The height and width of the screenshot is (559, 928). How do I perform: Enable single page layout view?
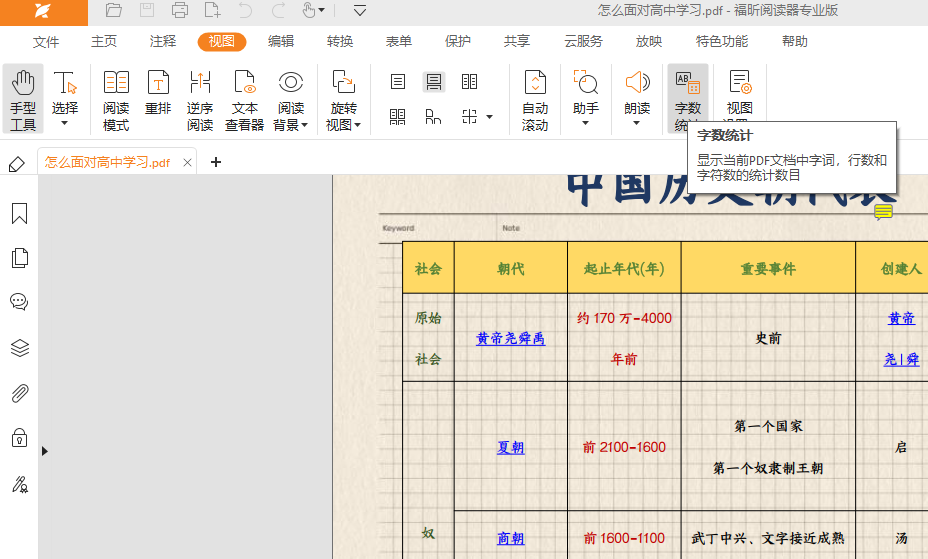tap(398, 82)
